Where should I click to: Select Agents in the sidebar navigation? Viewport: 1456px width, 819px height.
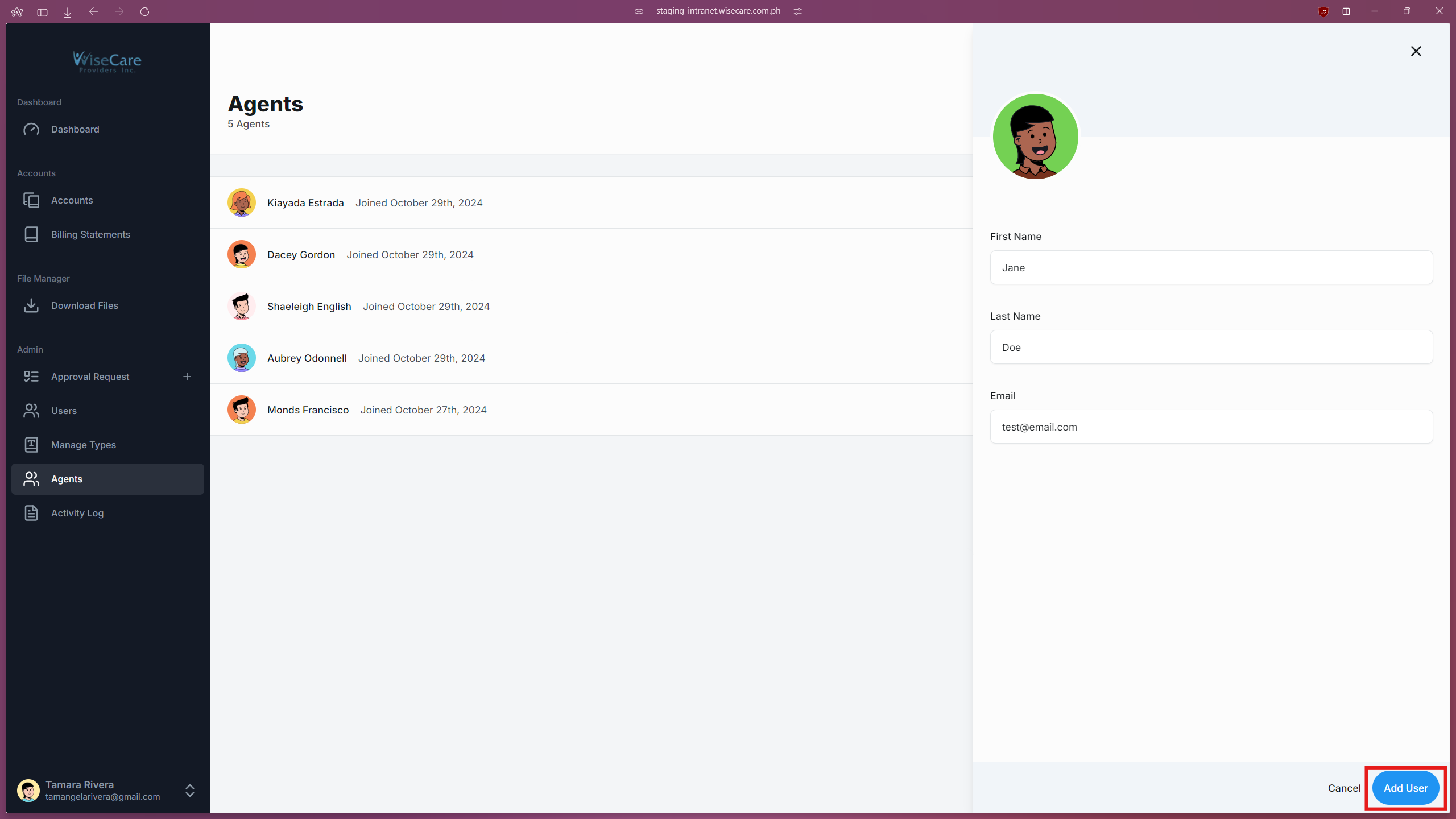(x=66, y=479)
